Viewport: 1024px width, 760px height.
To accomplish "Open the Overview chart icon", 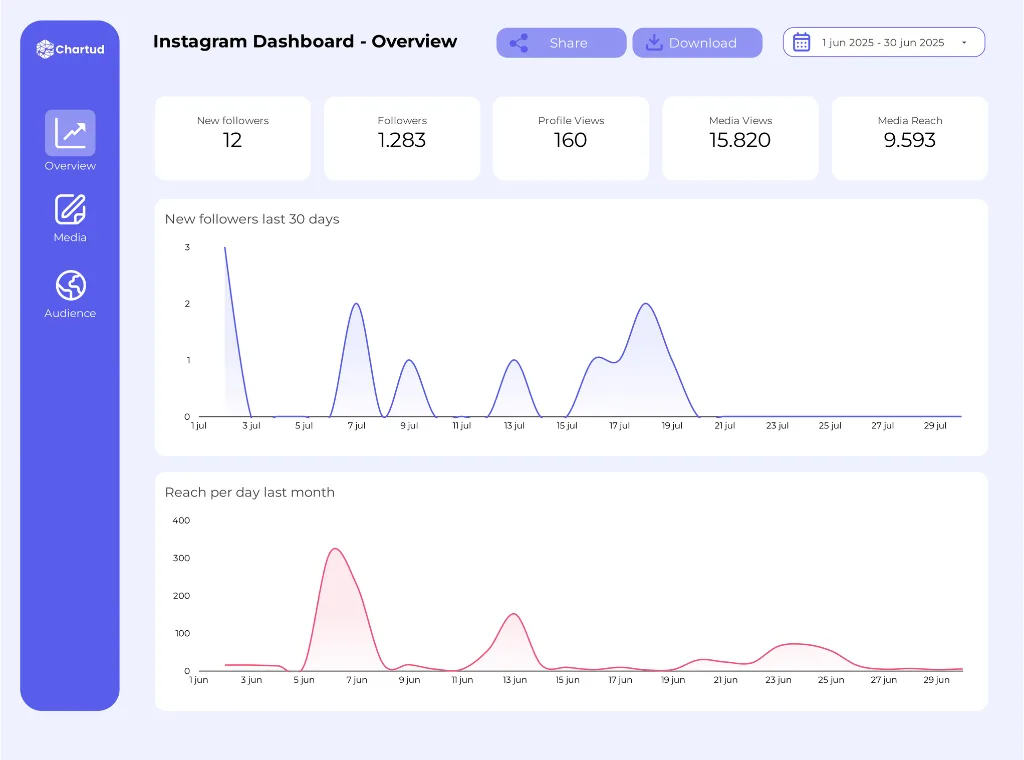I will (x=70, y=133).
